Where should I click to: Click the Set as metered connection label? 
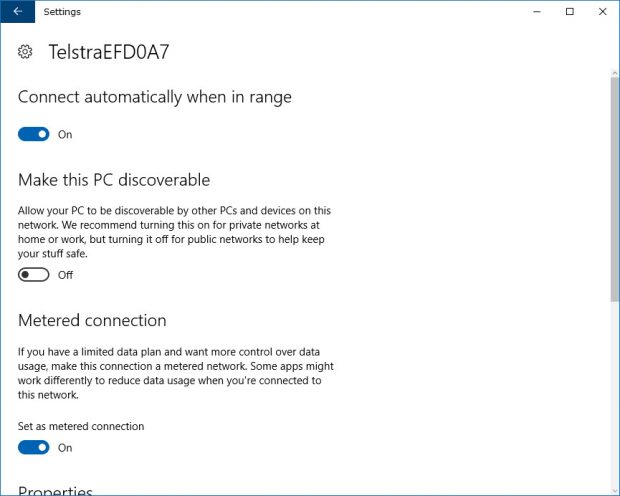pos(81,426)
